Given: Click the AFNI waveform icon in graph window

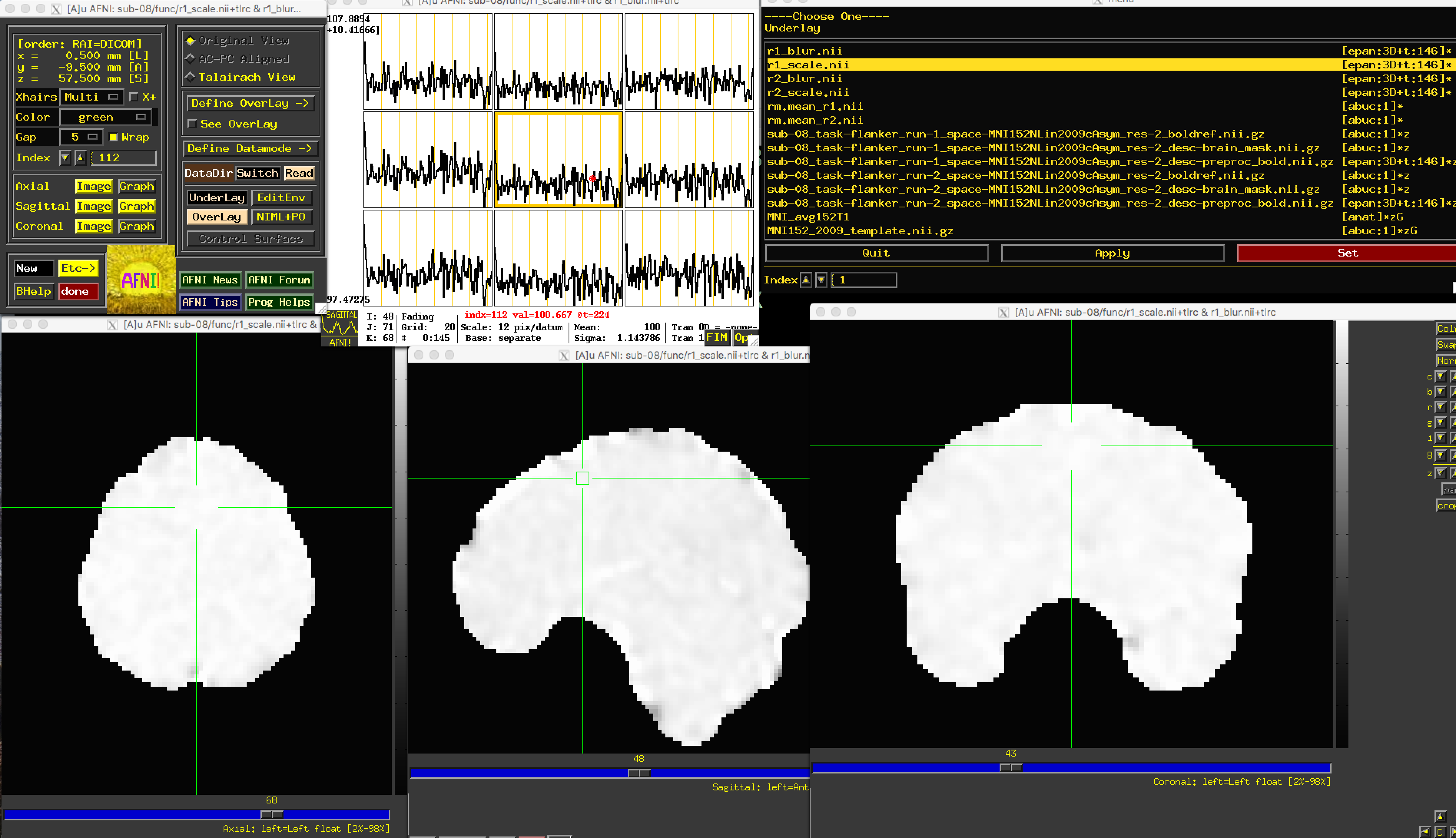Looking at the screenshot, I should pyautogui.click(x=339, y=329).
